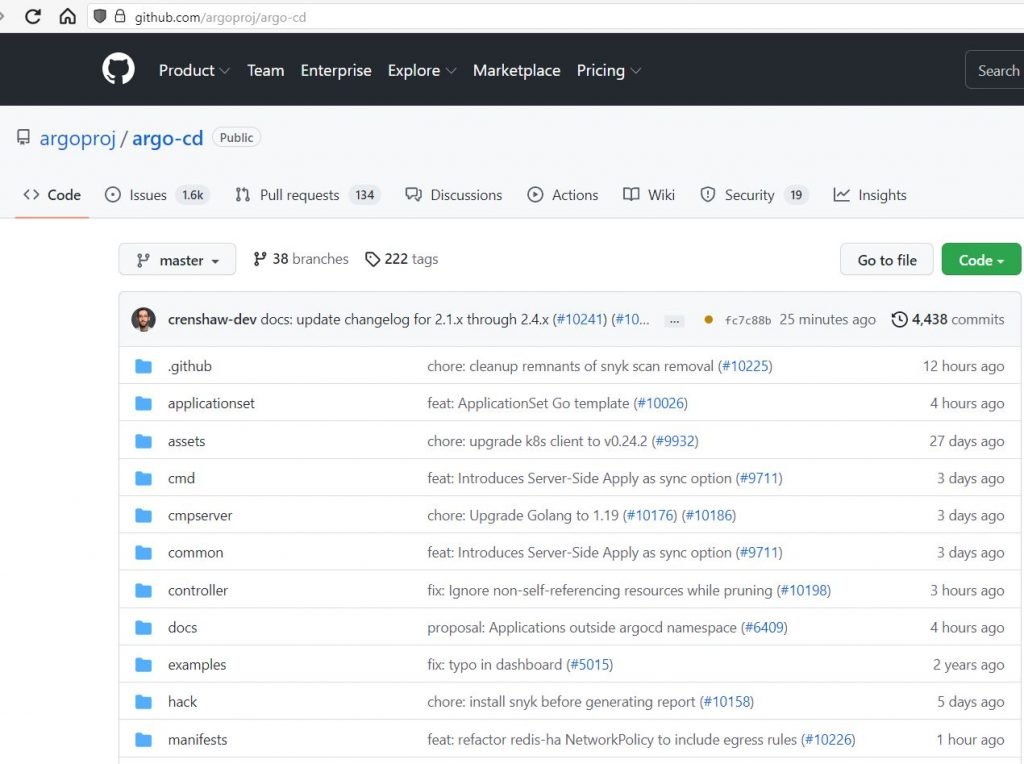
Task: Expand the Product menu
Action: coord(194,71)
